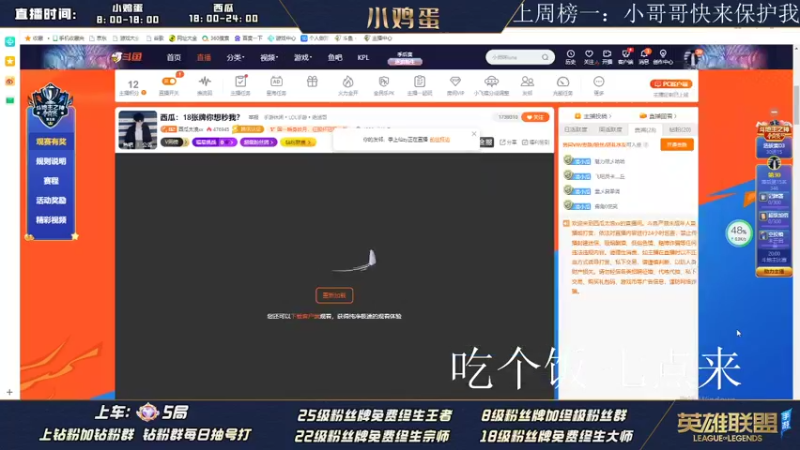The height and width of the screenshot is (450, 800).
Task: Click the orange PC客户端 button
Action: [671, 84]
